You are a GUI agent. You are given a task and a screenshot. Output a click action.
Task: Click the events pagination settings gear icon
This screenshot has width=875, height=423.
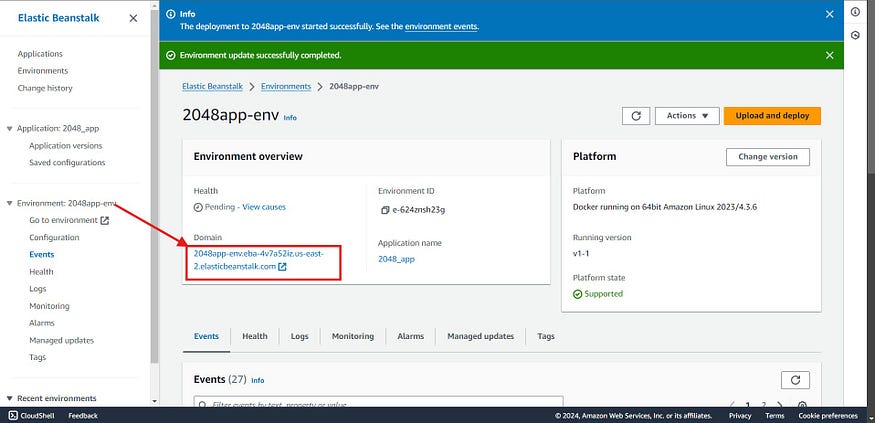tap(802, 405)
